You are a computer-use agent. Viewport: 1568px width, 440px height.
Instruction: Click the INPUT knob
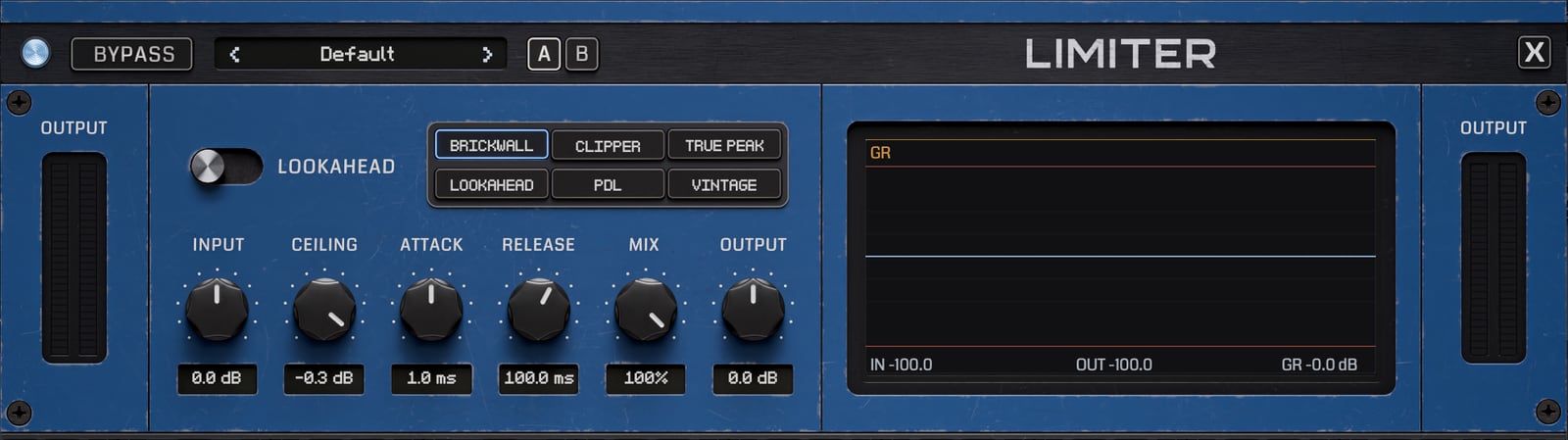click(x=217, y=310)
